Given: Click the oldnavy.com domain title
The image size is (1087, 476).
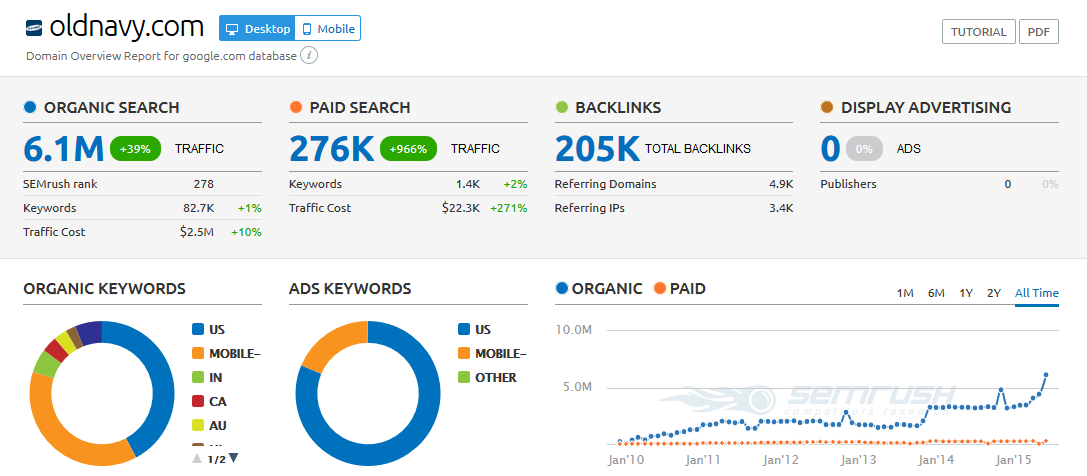Looking at the screenshot, I should point(127,28).
